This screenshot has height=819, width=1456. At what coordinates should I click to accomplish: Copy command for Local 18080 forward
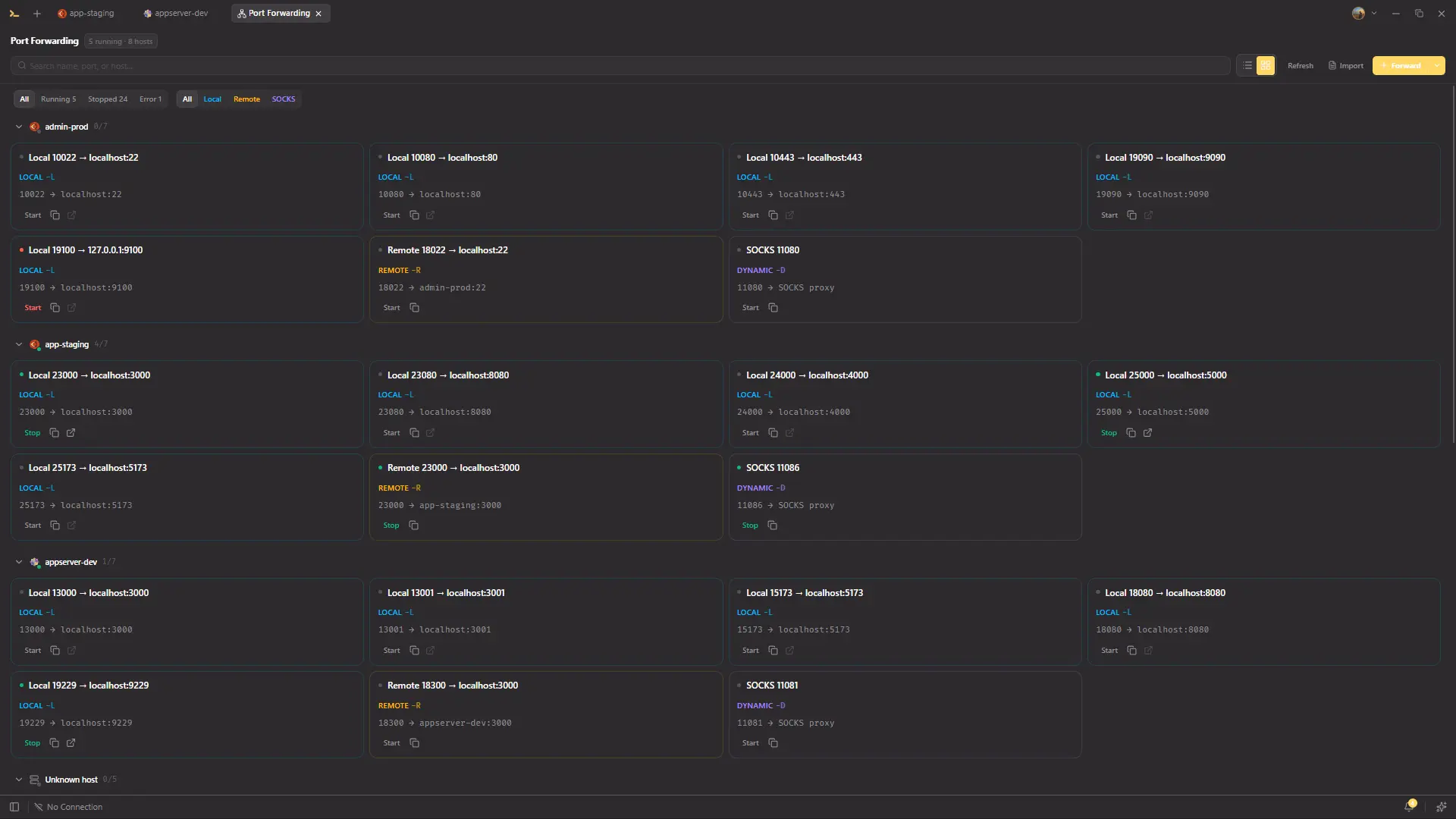(1131, 651)
